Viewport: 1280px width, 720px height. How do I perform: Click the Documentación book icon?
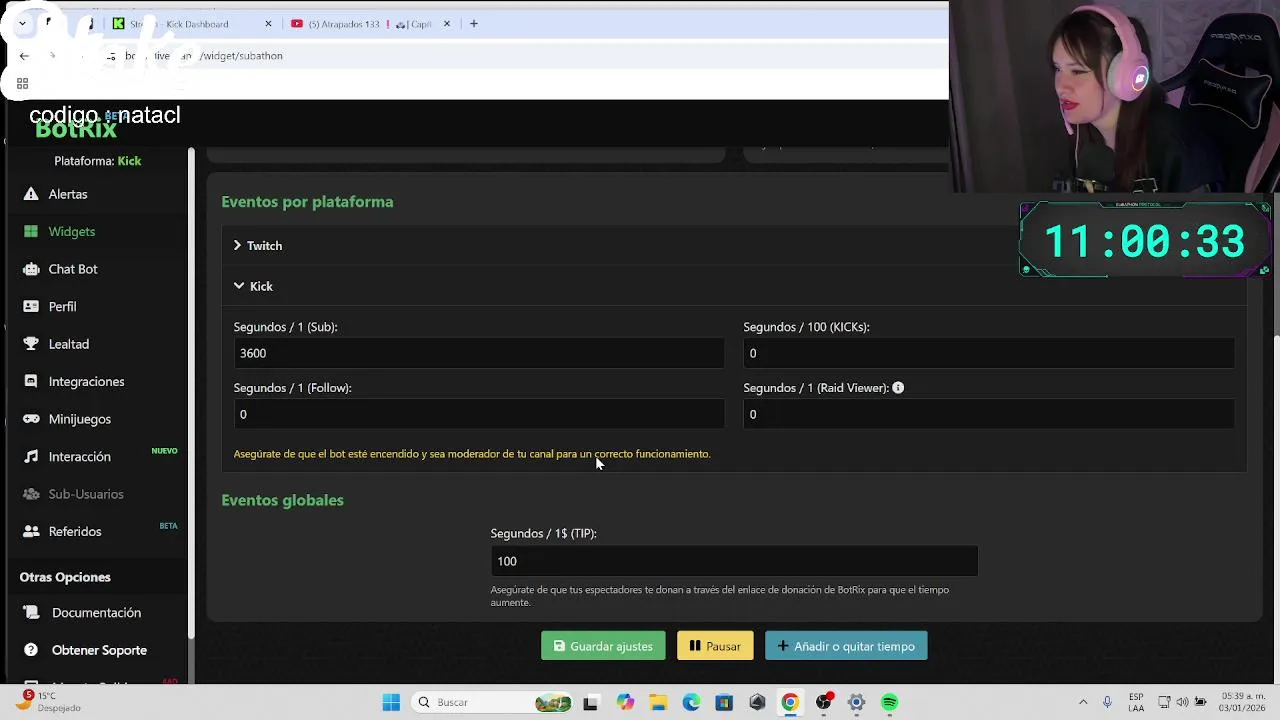pyautogui.click(x=31, y=613)
